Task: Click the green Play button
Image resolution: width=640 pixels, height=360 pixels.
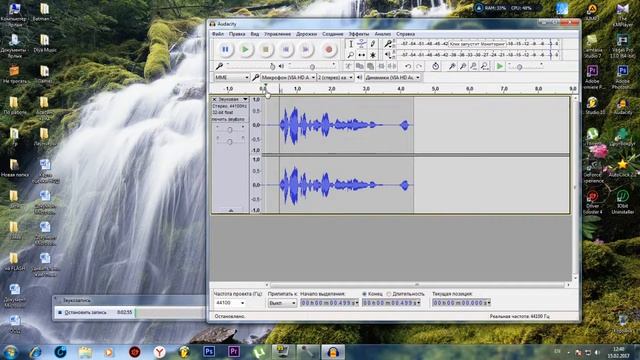Action: coord(245,49)
